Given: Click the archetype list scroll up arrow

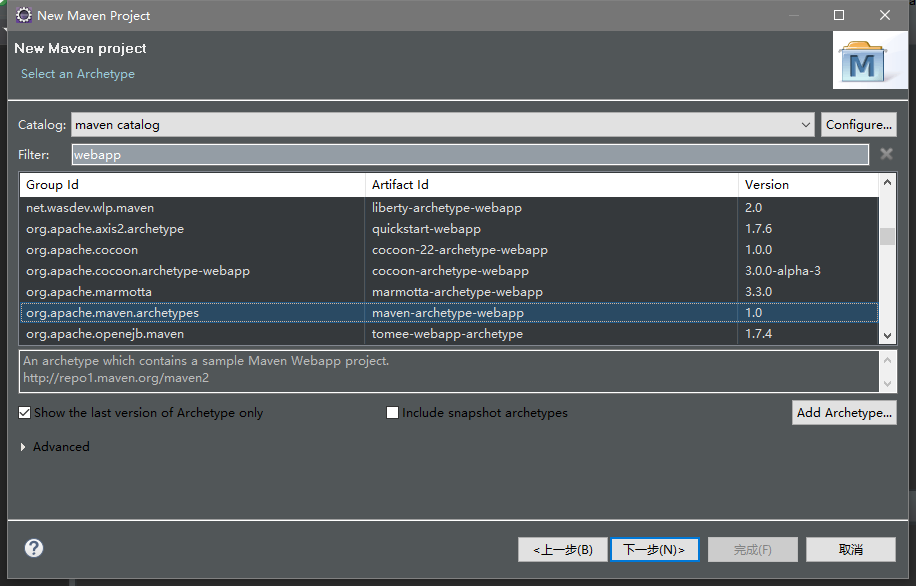Looking at the screenshot, I should click(887, 183).
